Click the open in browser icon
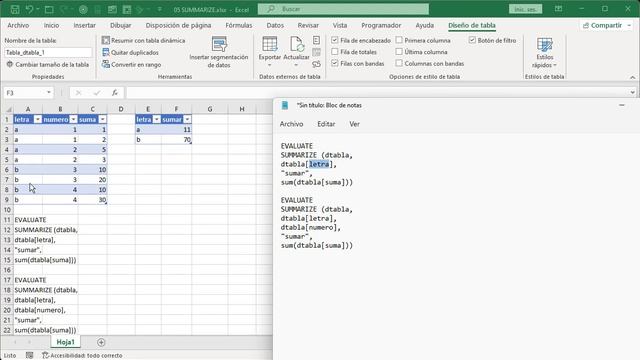Viewport: 640px width, 360px height. click(x=316, y=52)
